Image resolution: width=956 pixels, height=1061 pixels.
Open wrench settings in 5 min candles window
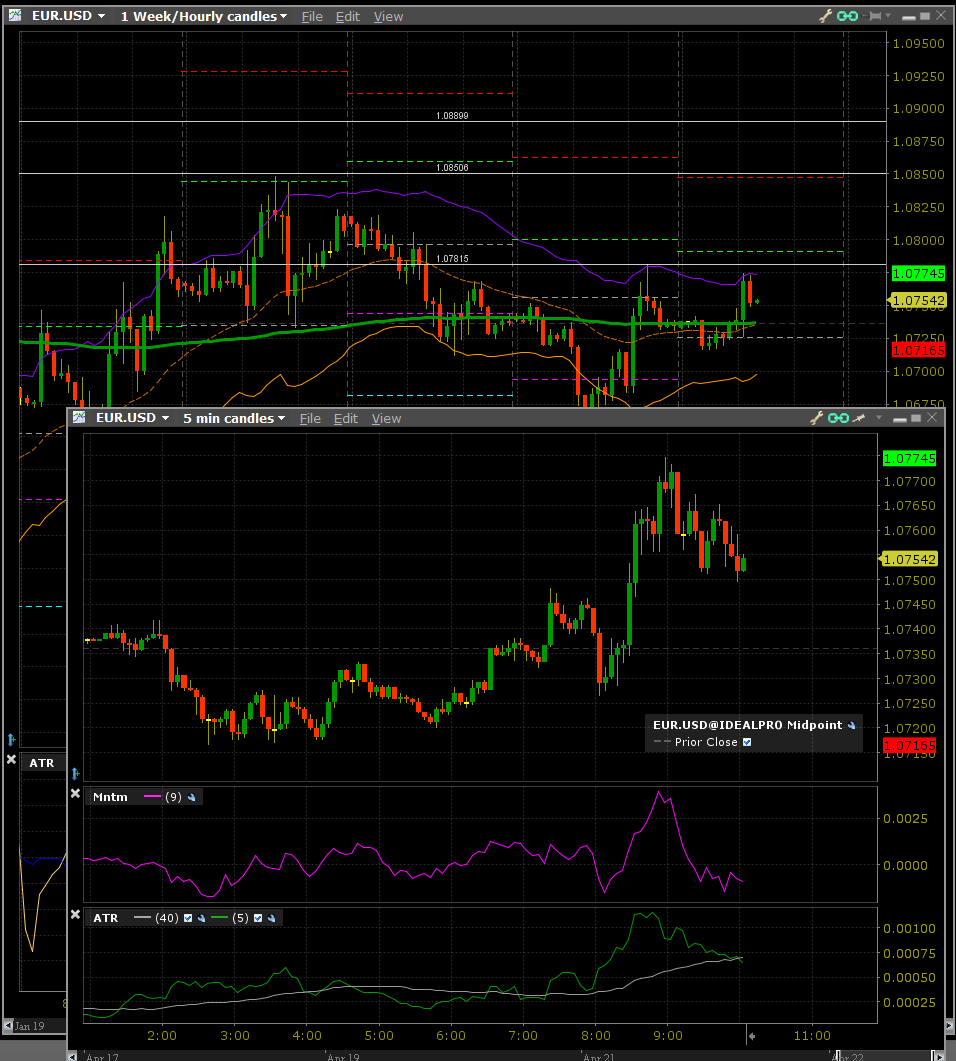point(817,418)
